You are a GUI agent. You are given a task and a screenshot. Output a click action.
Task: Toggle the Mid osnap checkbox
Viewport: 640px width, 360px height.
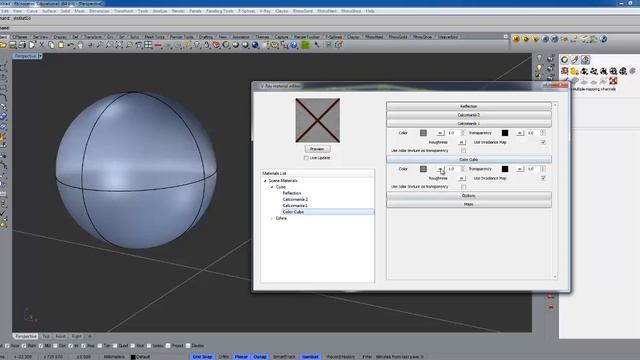(x=40, y=346)
